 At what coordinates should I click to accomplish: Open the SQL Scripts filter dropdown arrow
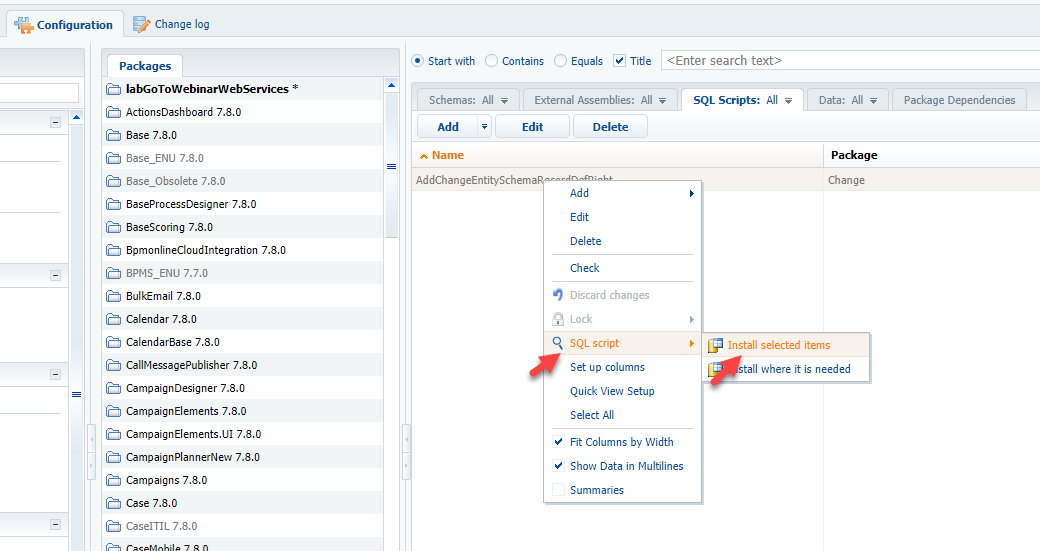click(789, 101)
